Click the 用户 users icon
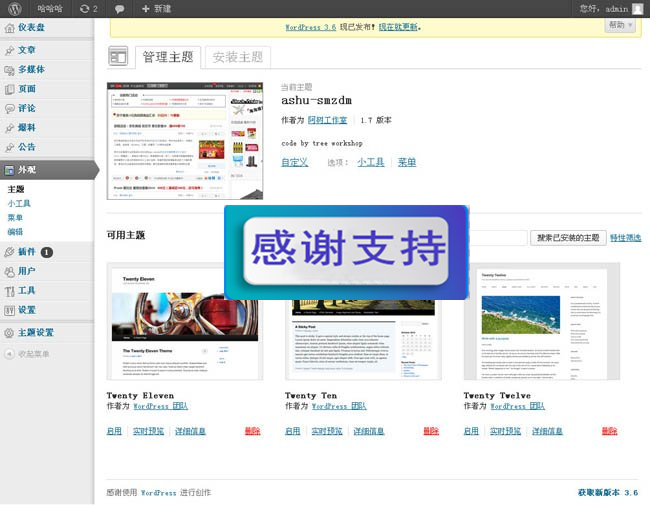 pyautogui.click(x=9, y=272)
